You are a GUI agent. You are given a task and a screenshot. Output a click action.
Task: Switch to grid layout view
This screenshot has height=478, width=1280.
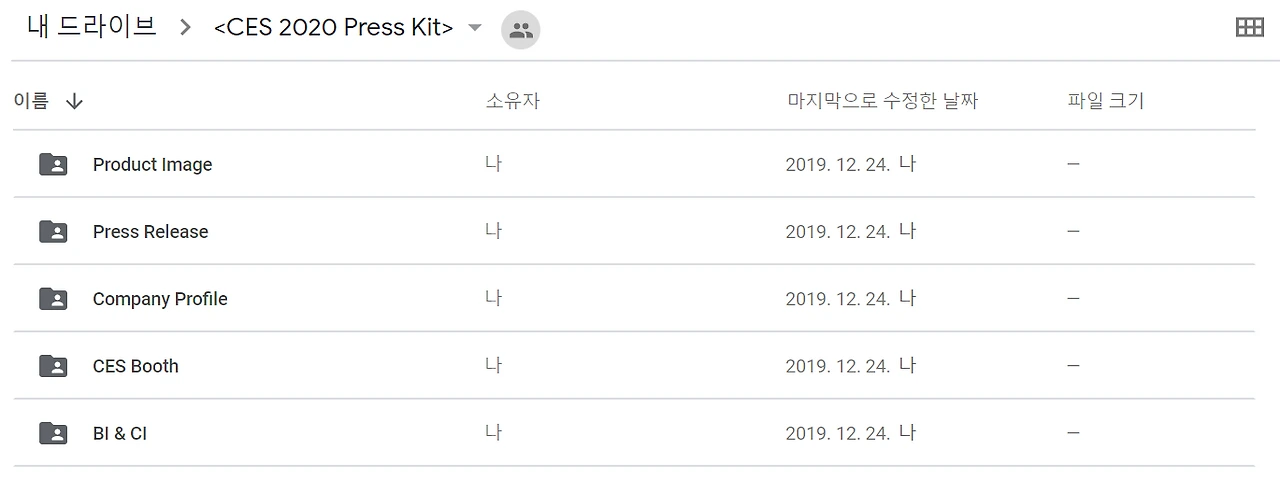(x=1249, y=28)
